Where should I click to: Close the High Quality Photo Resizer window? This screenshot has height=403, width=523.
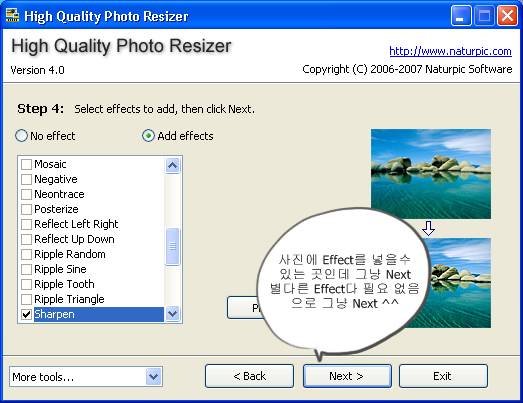[x=507, y=15]
